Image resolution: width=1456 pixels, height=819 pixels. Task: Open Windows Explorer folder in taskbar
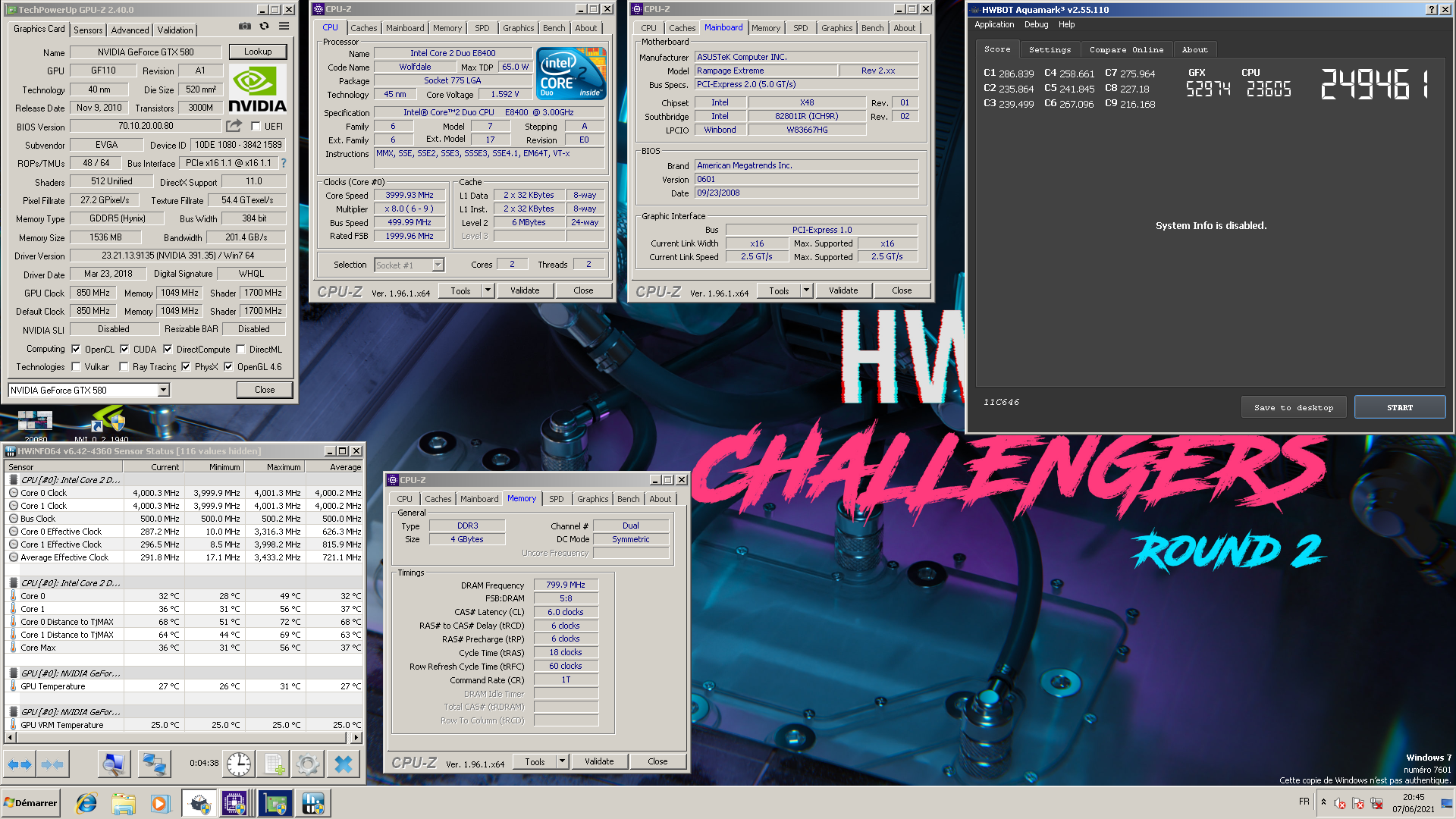point(123,803)
